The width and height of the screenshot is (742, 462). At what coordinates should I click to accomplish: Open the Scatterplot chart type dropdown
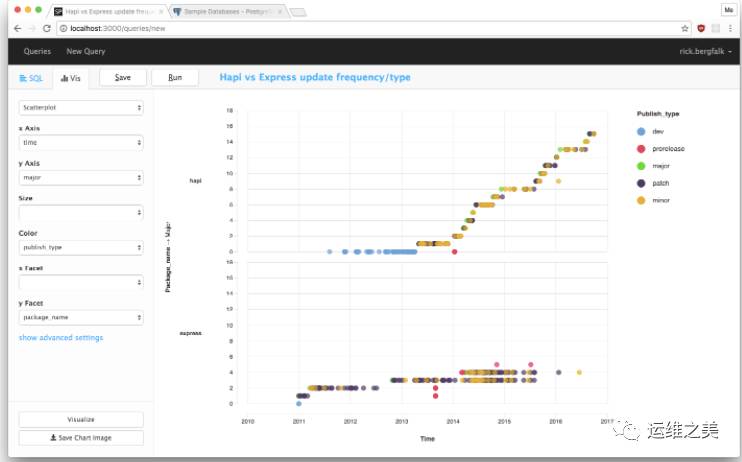coord(81,107)
